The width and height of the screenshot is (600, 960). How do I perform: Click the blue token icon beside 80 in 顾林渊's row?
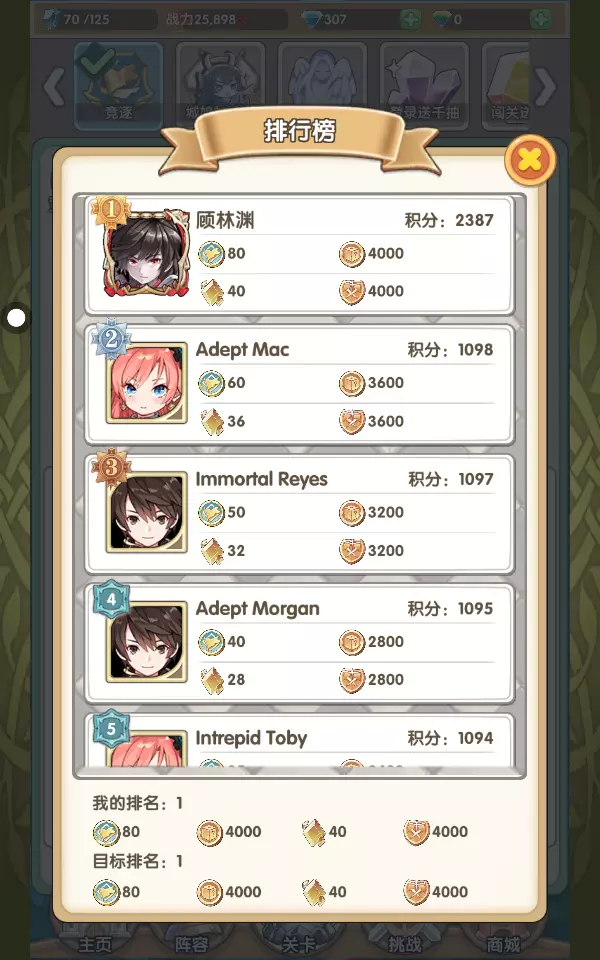pos(211,253)
